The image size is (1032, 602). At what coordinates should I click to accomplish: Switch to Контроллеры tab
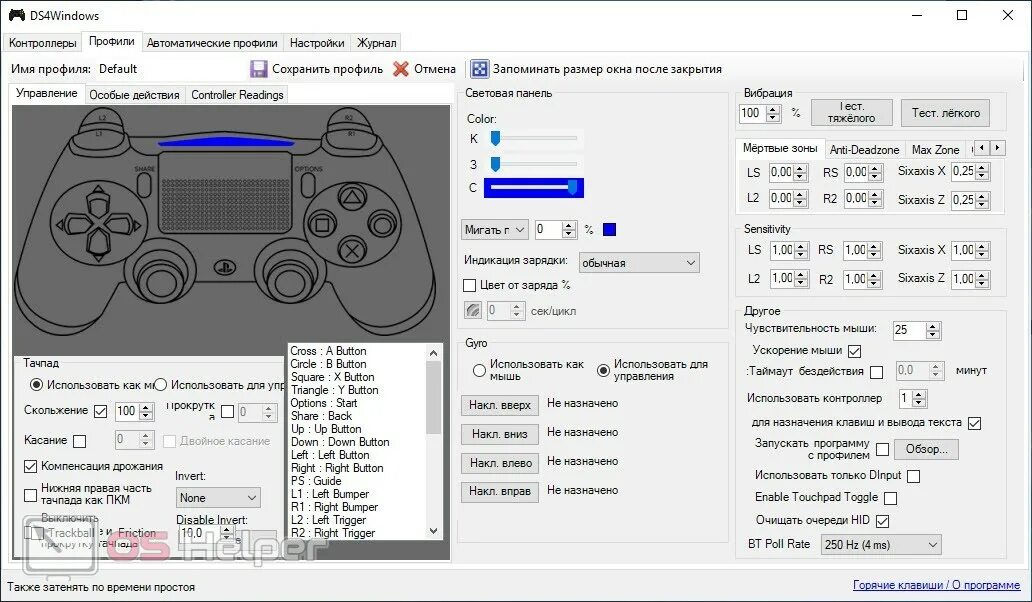point(43,43)
